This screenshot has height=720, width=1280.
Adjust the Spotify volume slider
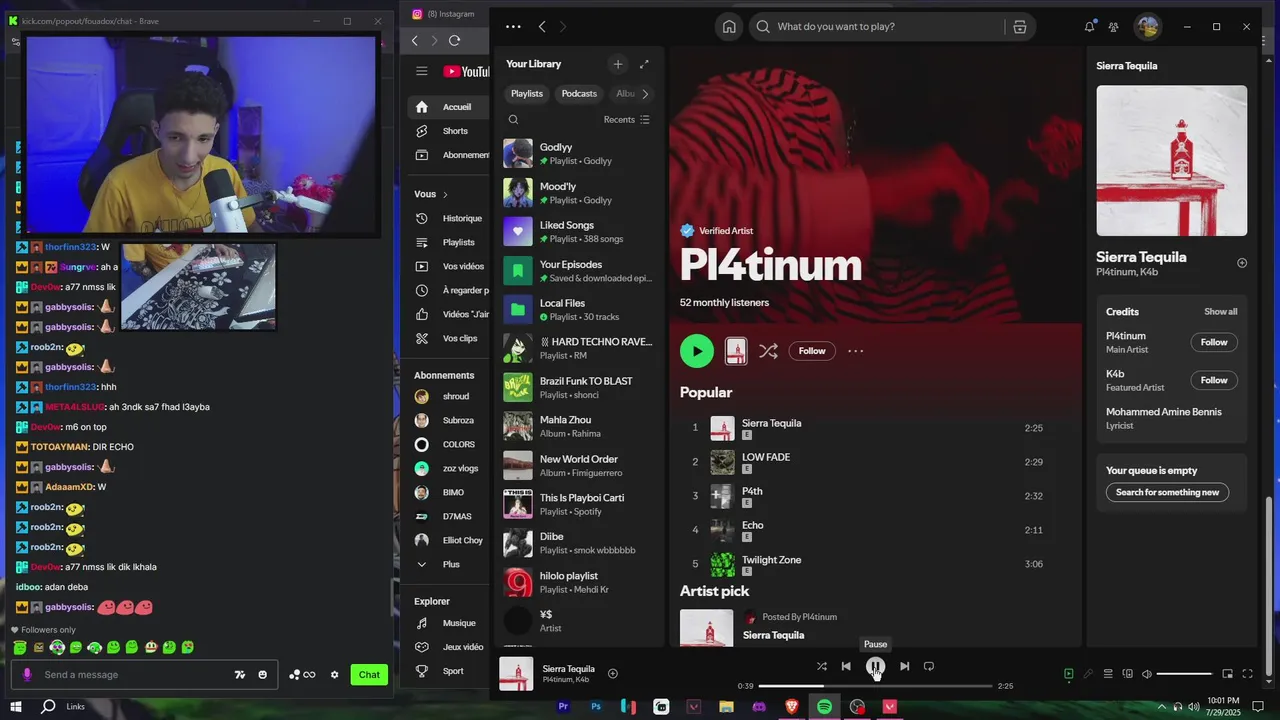[x=1184, y=674]
